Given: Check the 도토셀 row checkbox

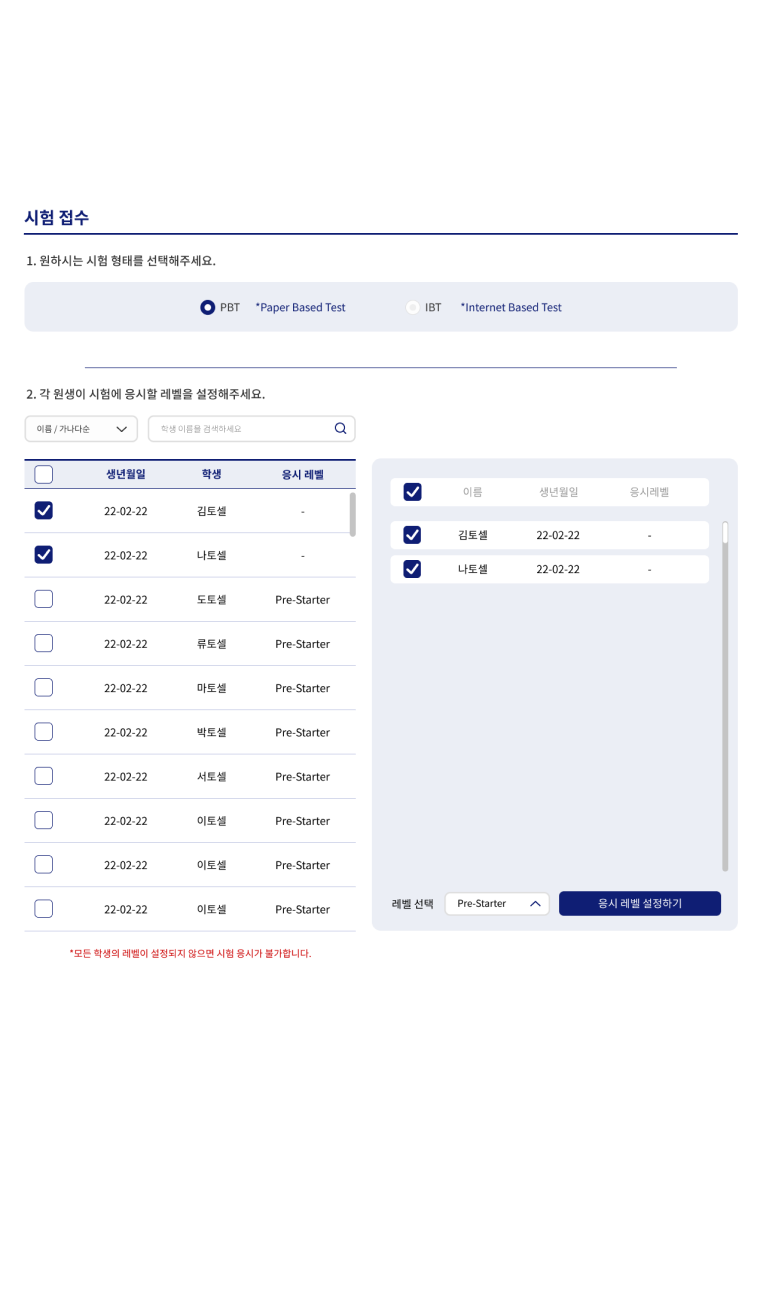Looking at the screenshot, I should (43, 599).
